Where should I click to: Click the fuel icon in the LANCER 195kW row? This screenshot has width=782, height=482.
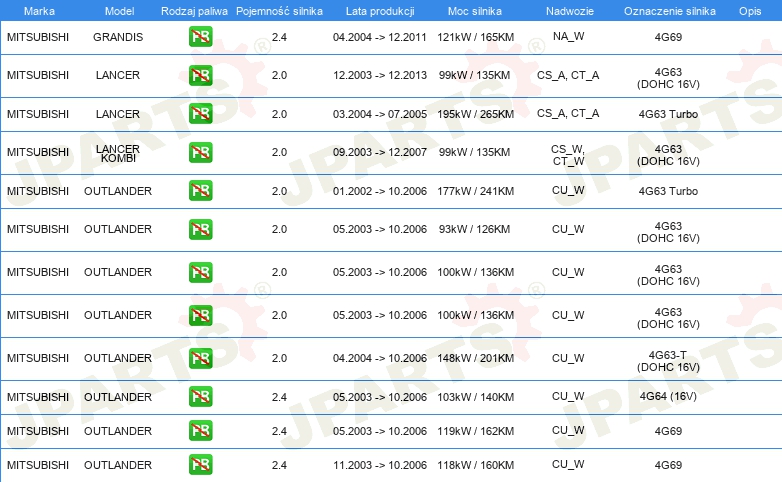coord(200,114)
